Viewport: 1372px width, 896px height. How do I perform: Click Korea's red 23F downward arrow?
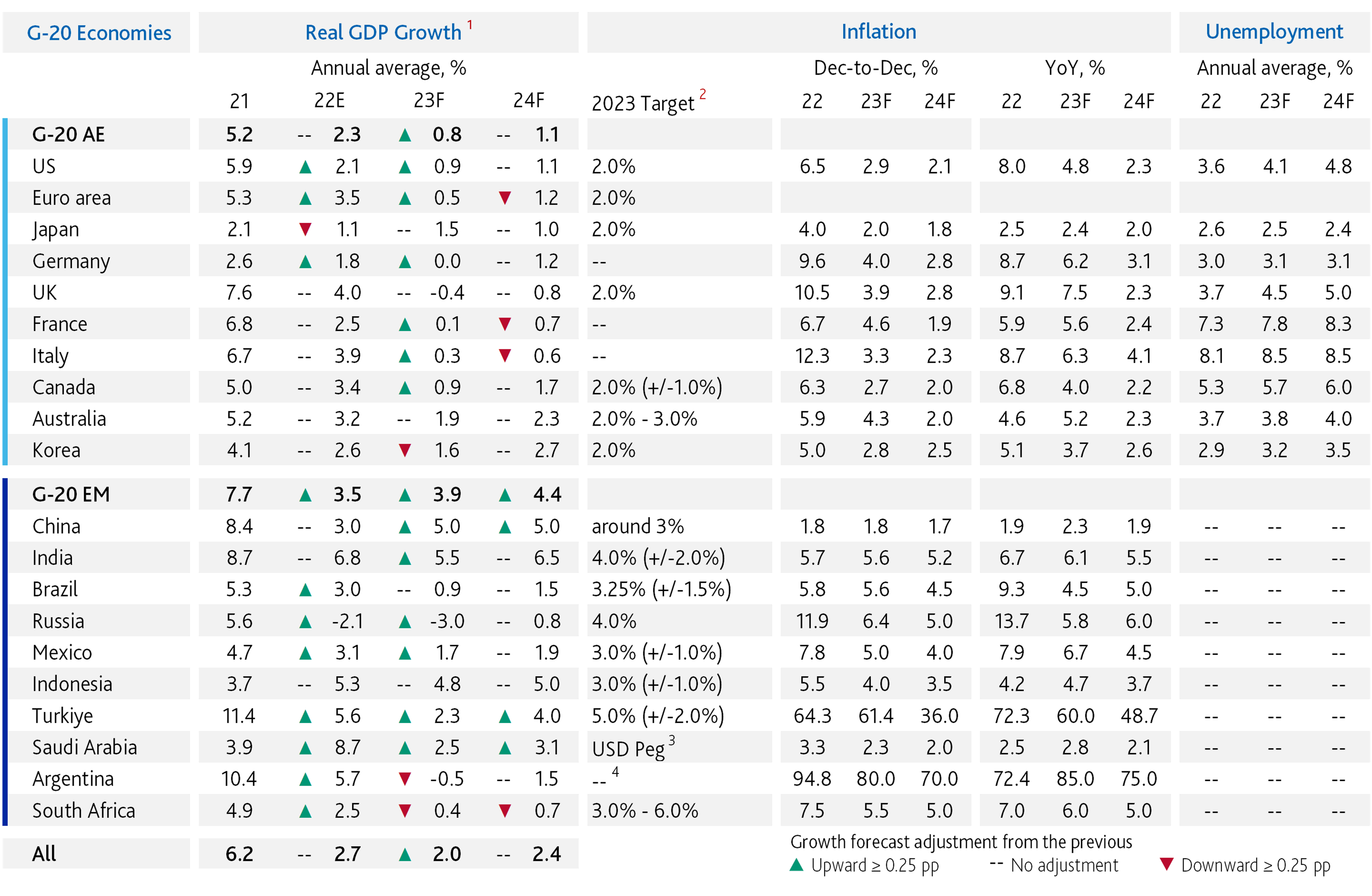click(x=405, y=450)
